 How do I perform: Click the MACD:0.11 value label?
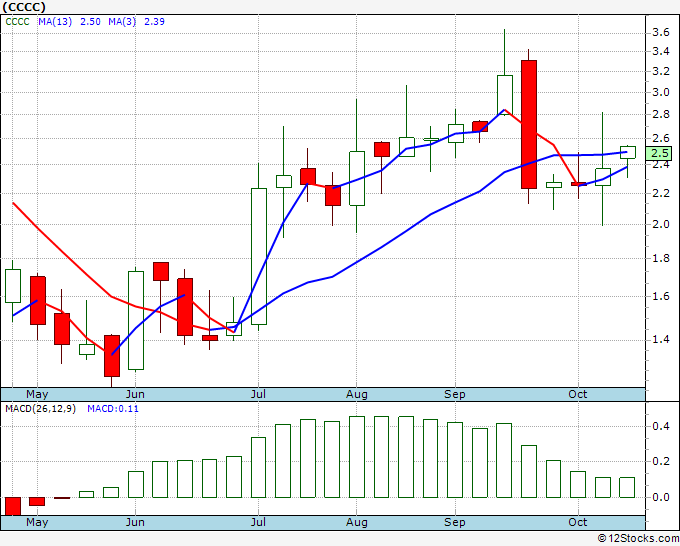113,409
